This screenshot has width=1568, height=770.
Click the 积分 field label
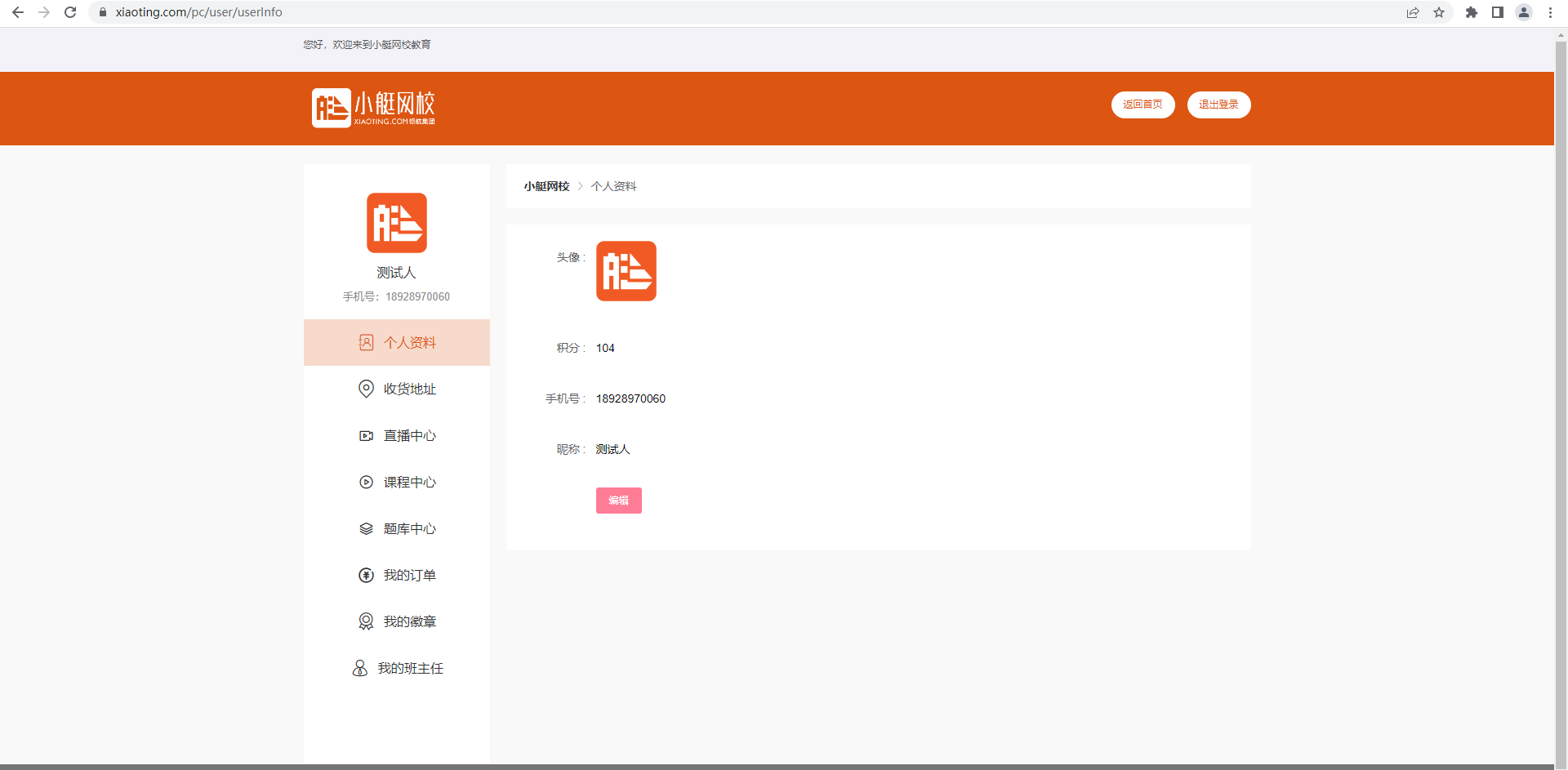571,348
